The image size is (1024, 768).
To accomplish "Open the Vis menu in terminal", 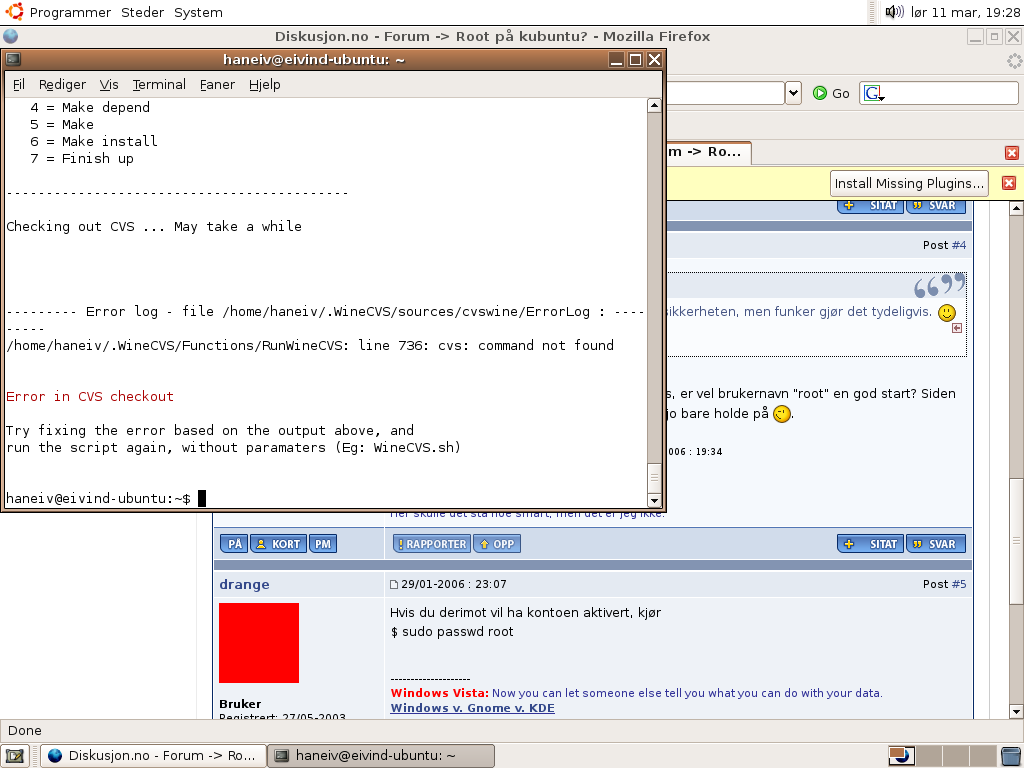I will pos(109,84).
